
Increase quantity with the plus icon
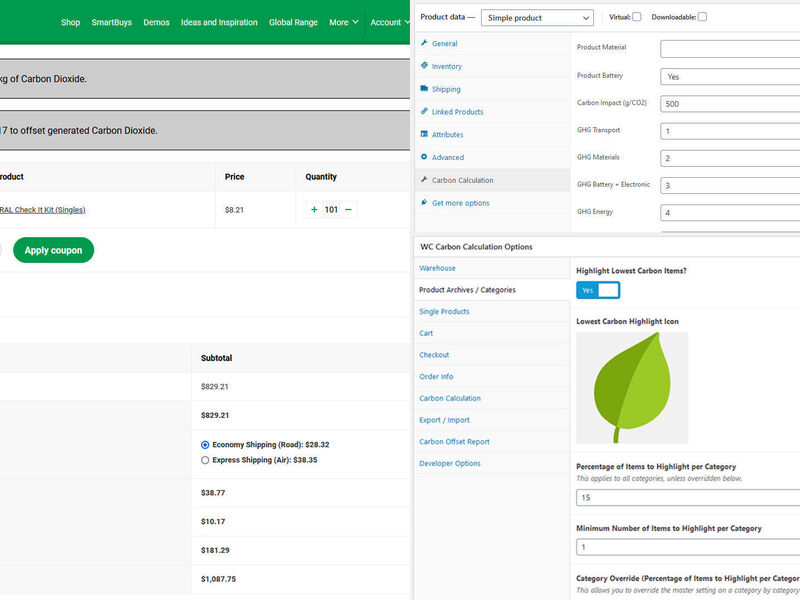tap(314, 210)
